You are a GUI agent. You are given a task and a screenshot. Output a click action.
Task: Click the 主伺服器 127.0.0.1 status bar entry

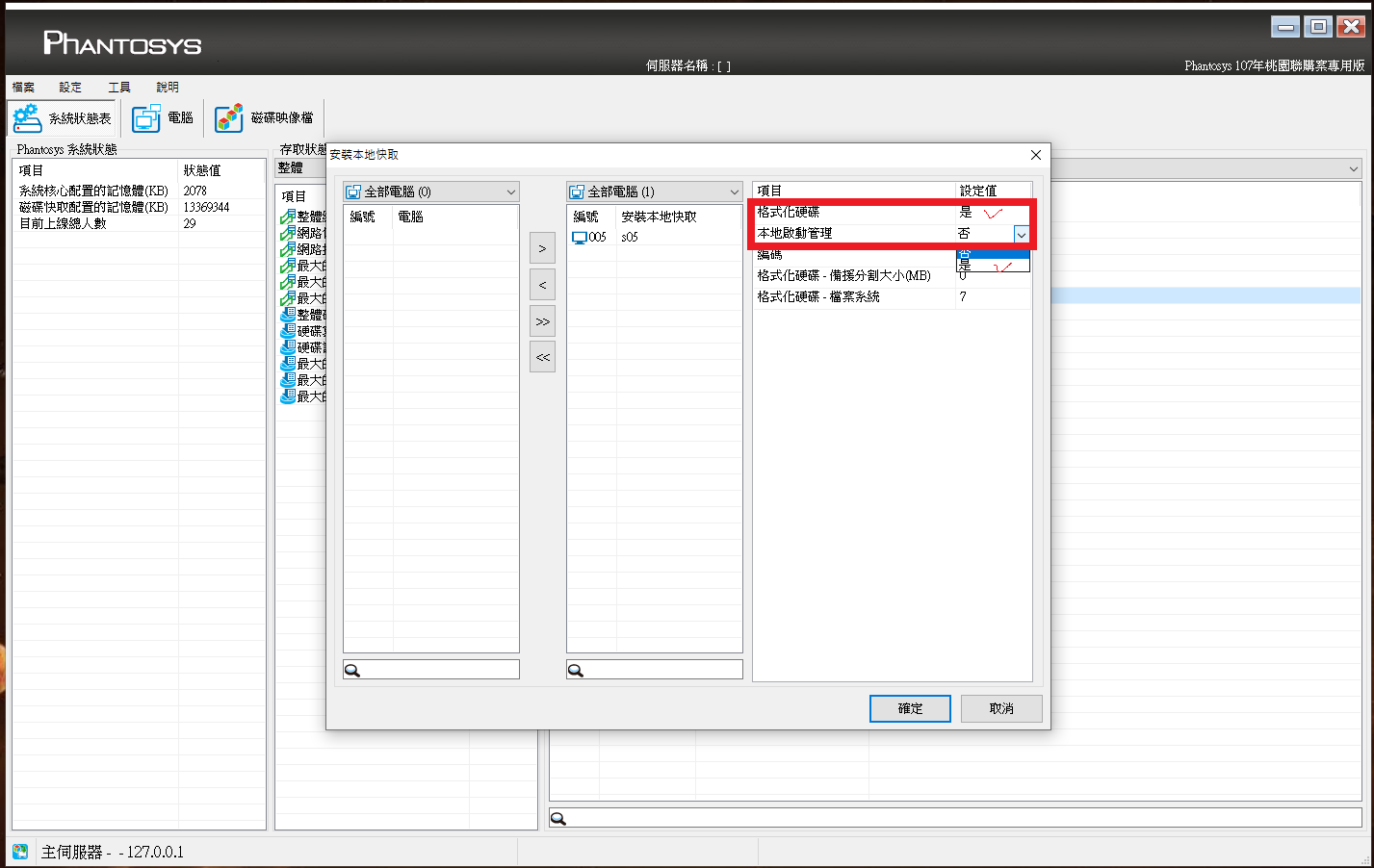[112, 852]
